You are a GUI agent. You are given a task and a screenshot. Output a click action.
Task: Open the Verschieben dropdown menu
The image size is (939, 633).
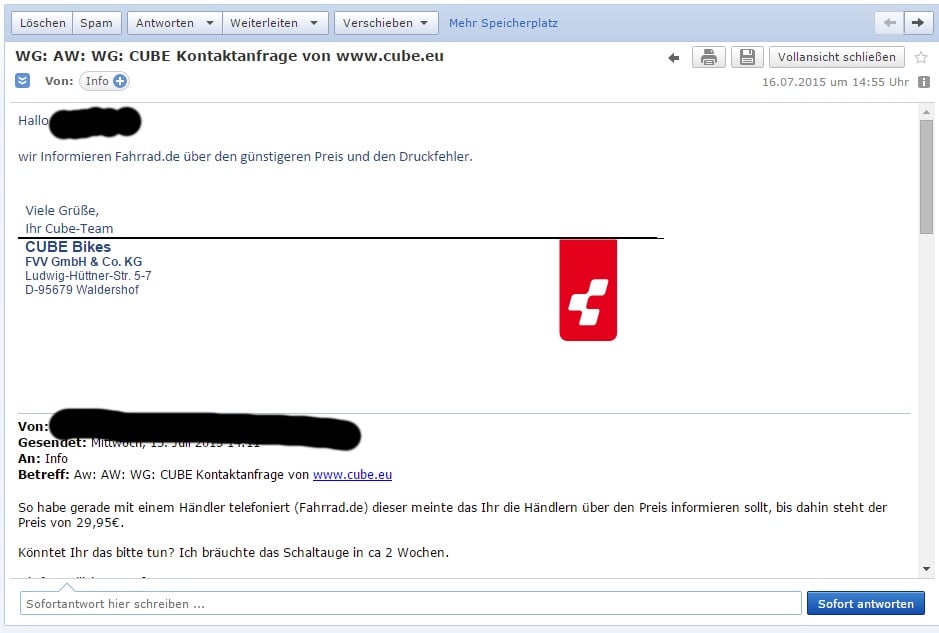pos(386,23)
